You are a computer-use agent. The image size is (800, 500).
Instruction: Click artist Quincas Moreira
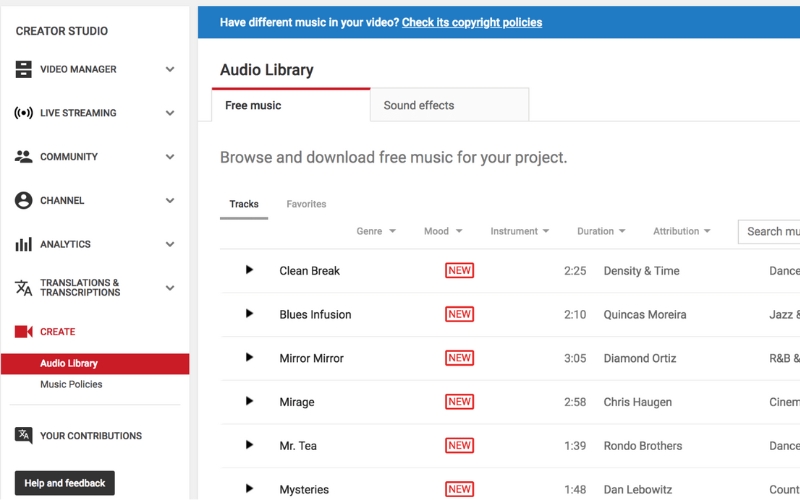645,315
